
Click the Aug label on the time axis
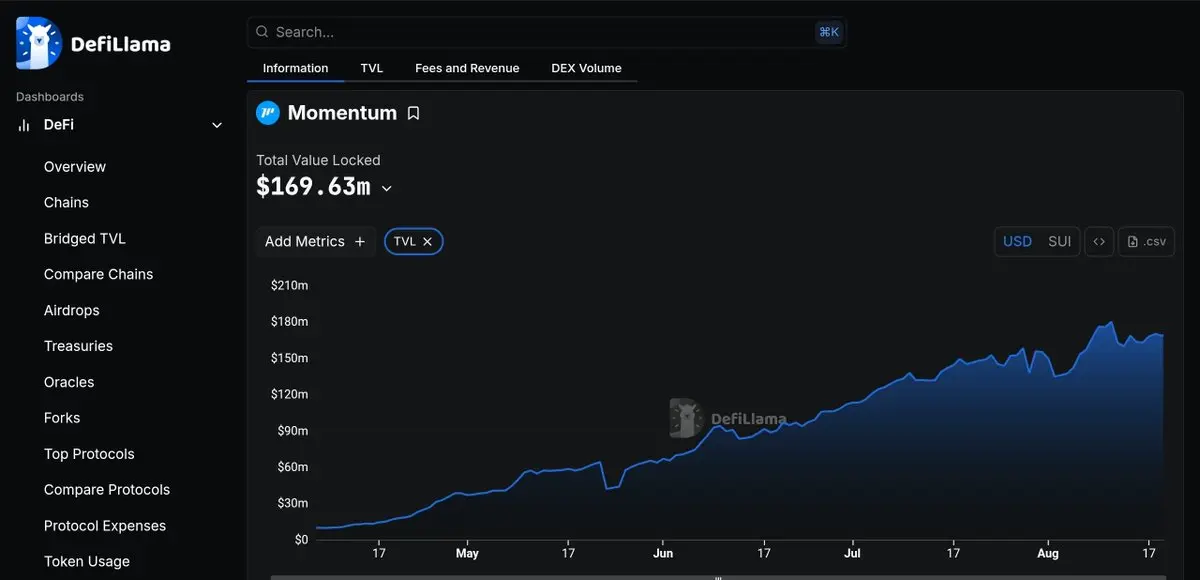point(1048,553)
